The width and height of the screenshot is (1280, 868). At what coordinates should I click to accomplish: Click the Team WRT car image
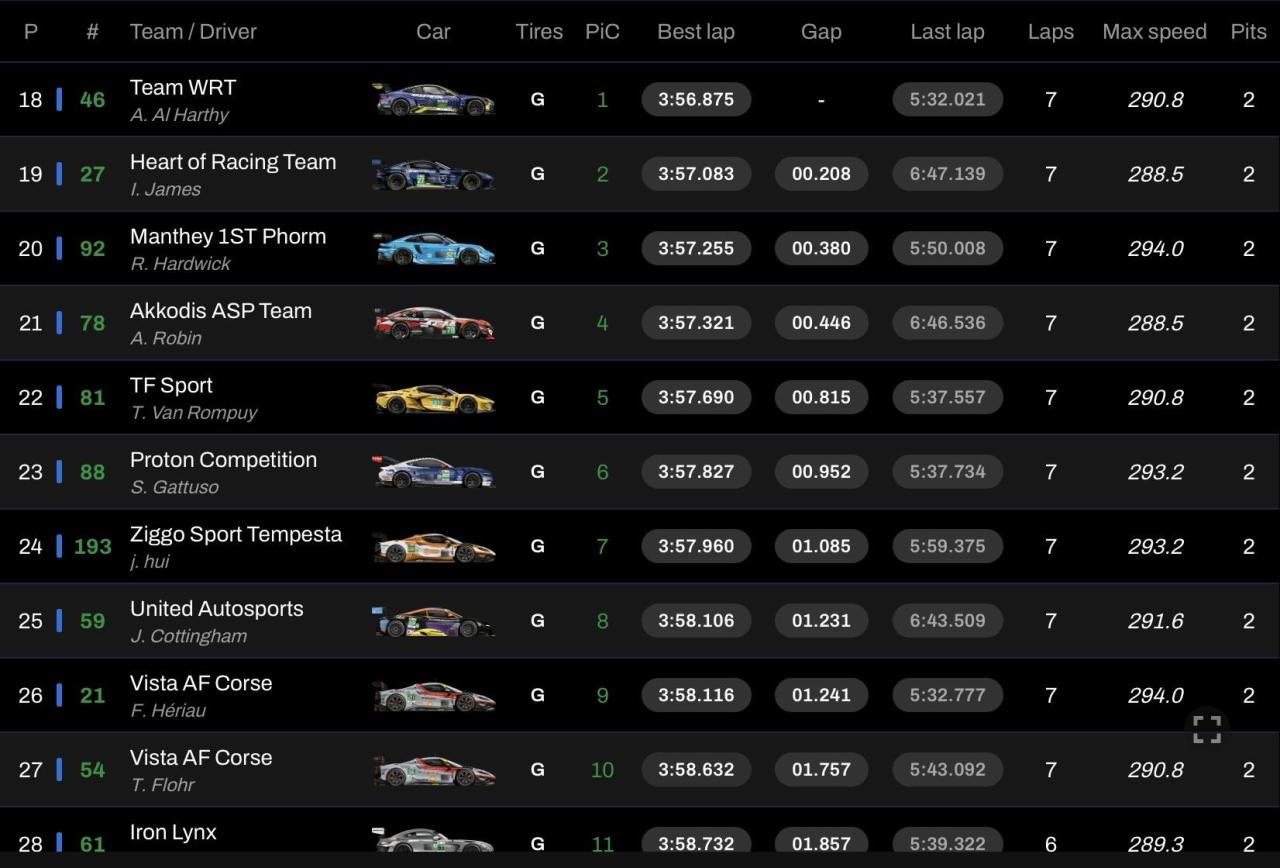[x=433, y=100]
